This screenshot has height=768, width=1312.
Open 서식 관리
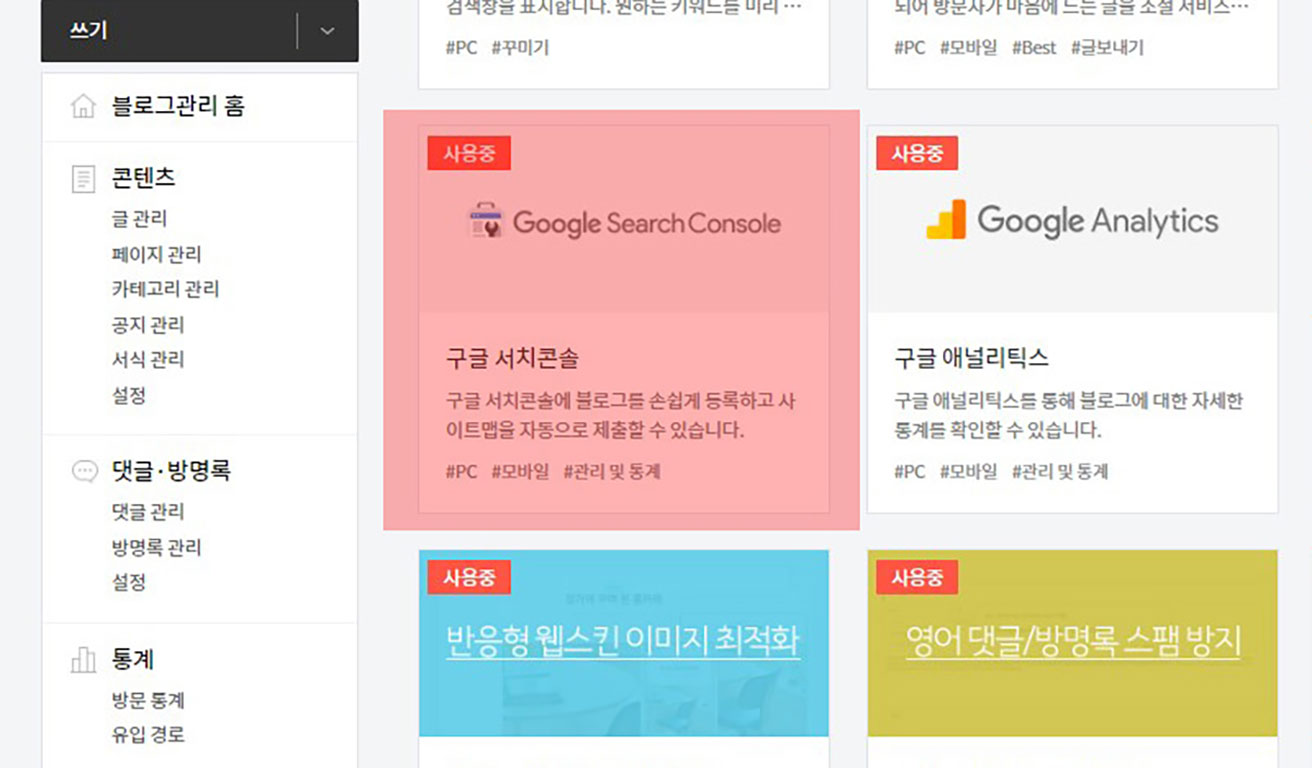(148, 360)
